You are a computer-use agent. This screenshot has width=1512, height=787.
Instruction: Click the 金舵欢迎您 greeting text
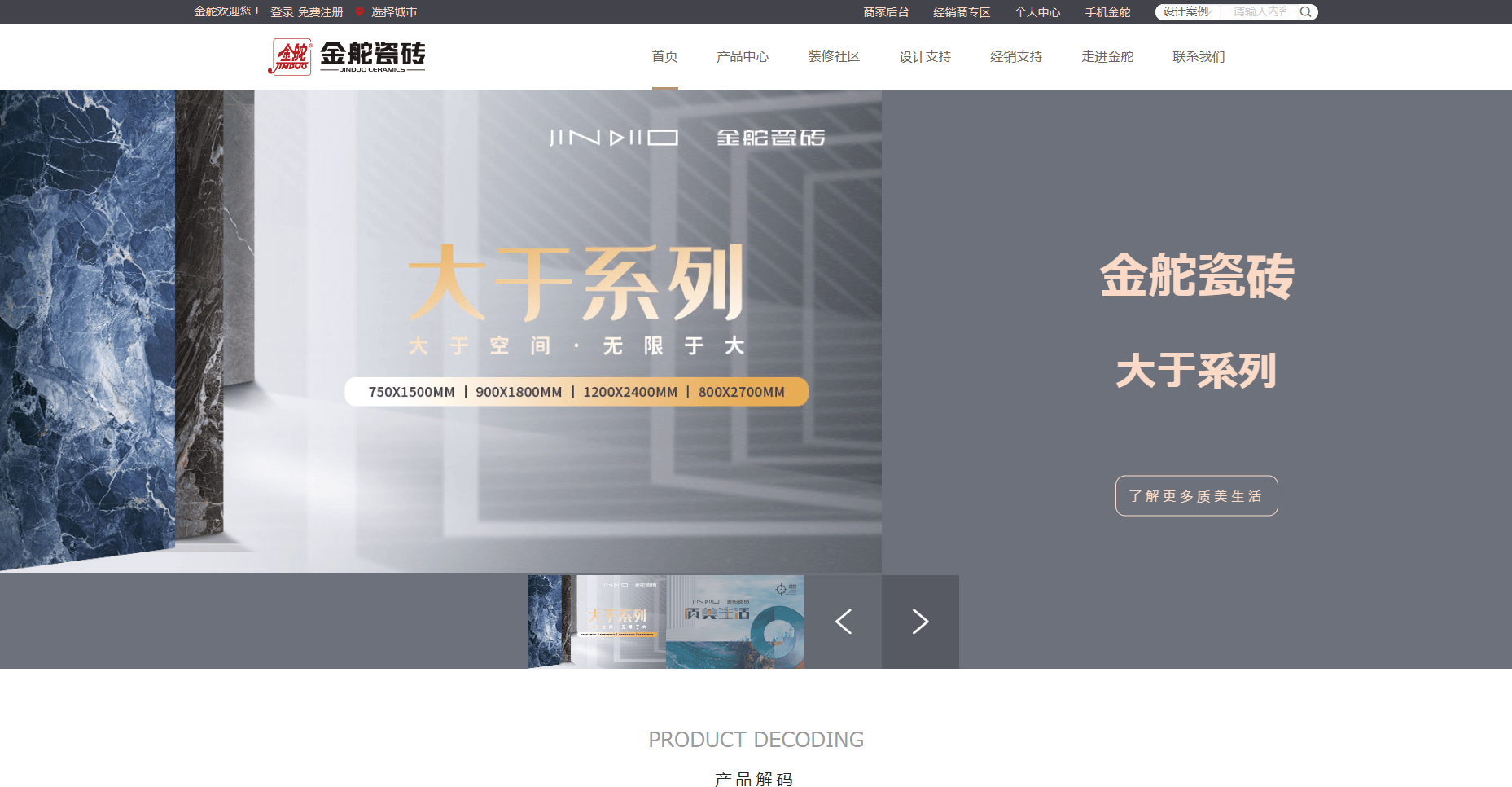[227, 12]
